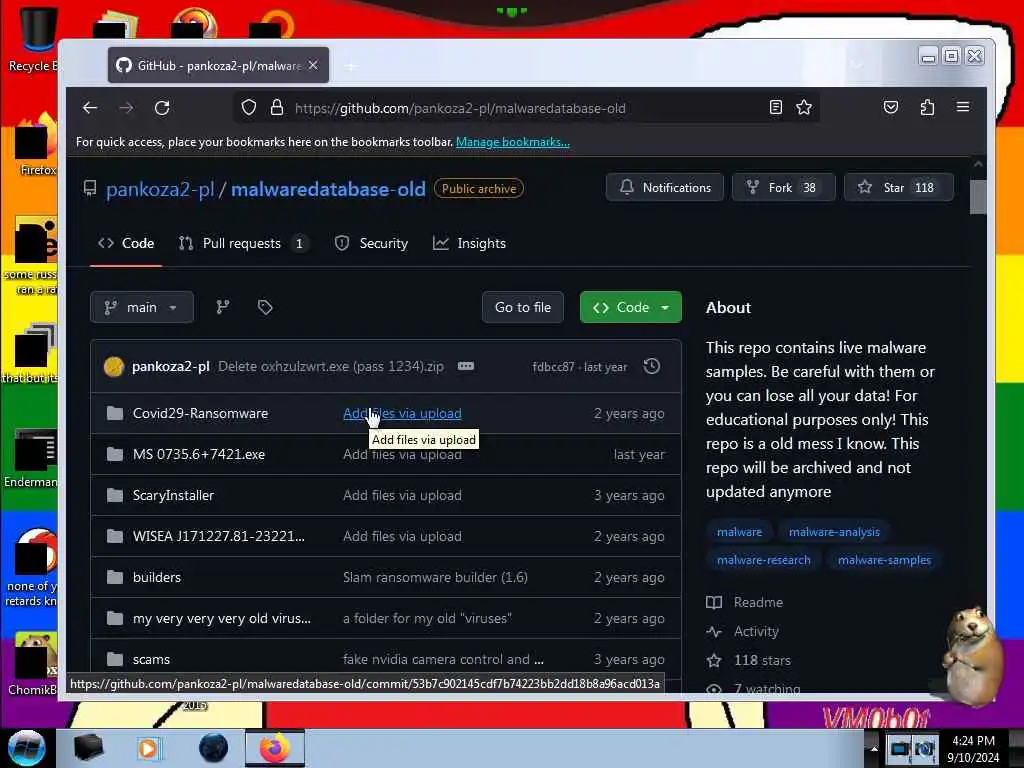Click the Manage bookmarks link
Screen dimensions: 1024x768
click(x=513, y=142)
